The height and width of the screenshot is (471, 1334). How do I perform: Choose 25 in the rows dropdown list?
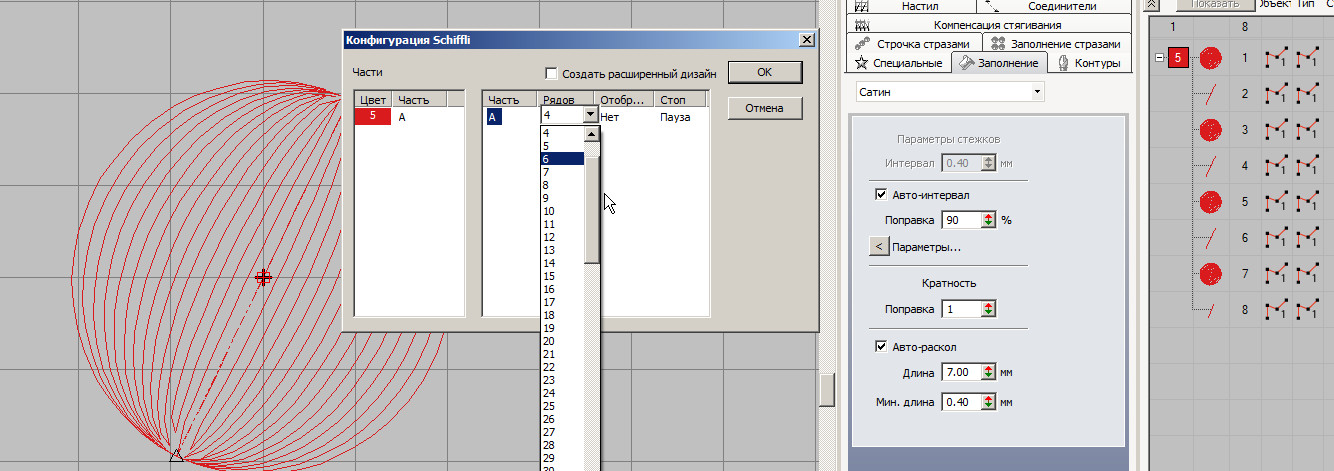click(562, 406)
